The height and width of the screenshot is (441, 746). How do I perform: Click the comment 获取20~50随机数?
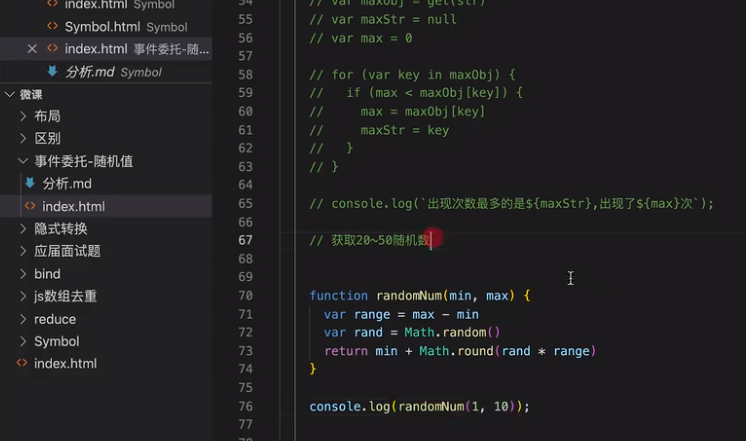371,240
